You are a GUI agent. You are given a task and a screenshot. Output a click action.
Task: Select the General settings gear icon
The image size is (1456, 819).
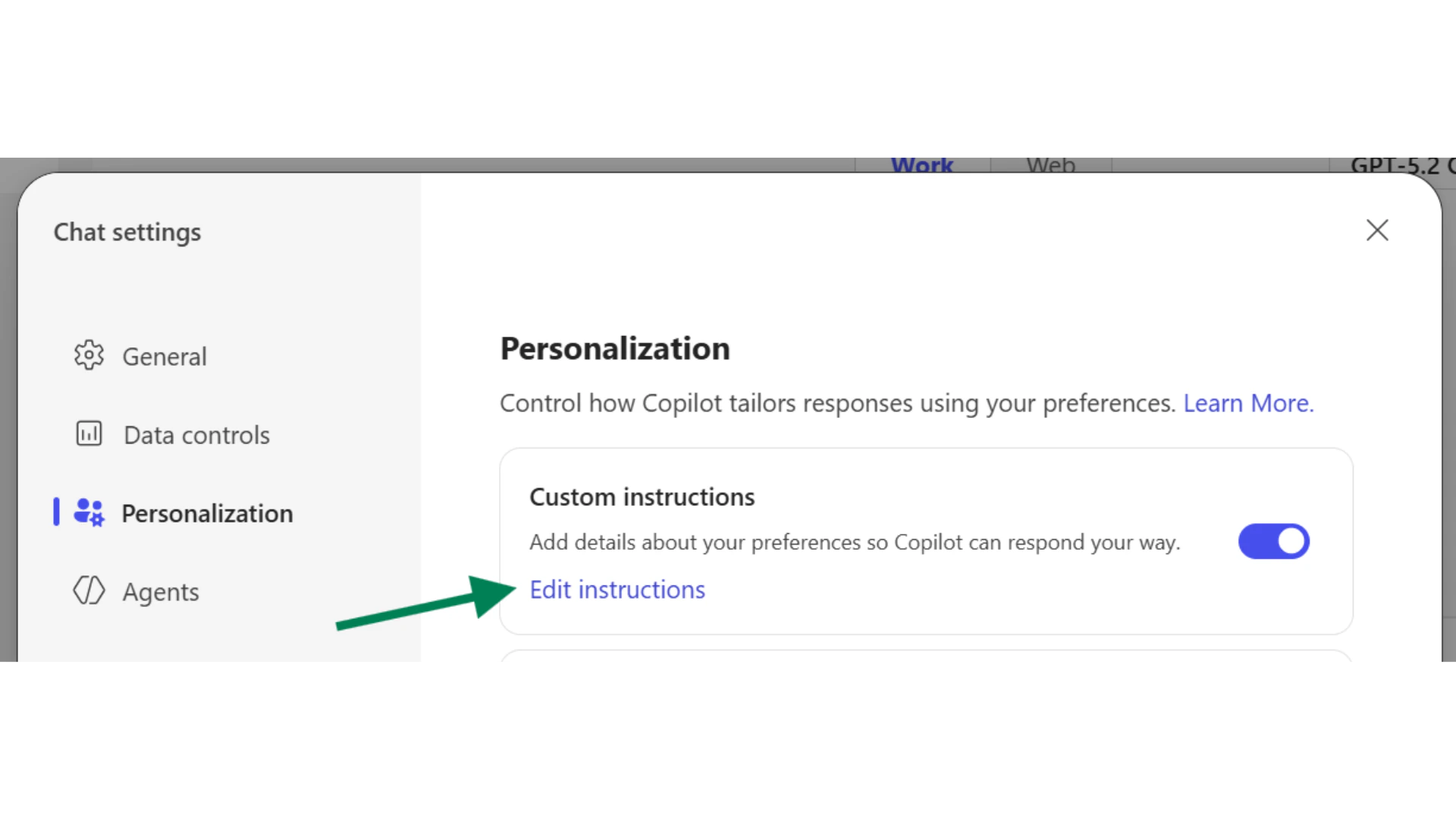pos(89,356)
